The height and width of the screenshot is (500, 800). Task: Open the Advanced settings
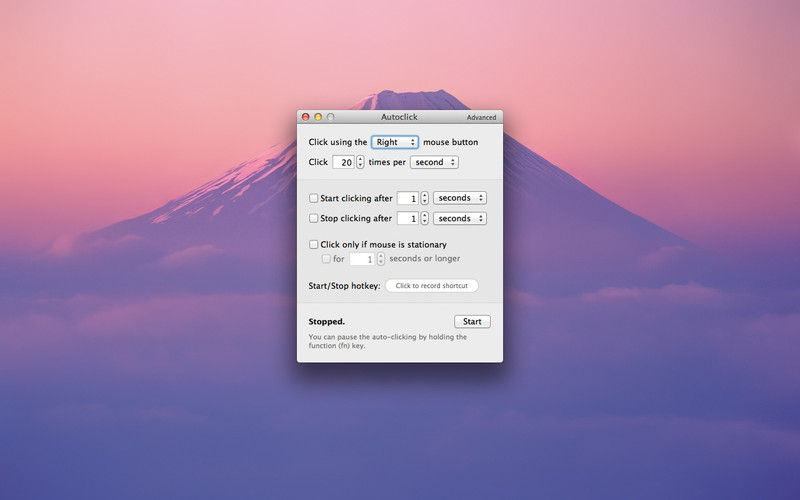[x=481, y=117]
